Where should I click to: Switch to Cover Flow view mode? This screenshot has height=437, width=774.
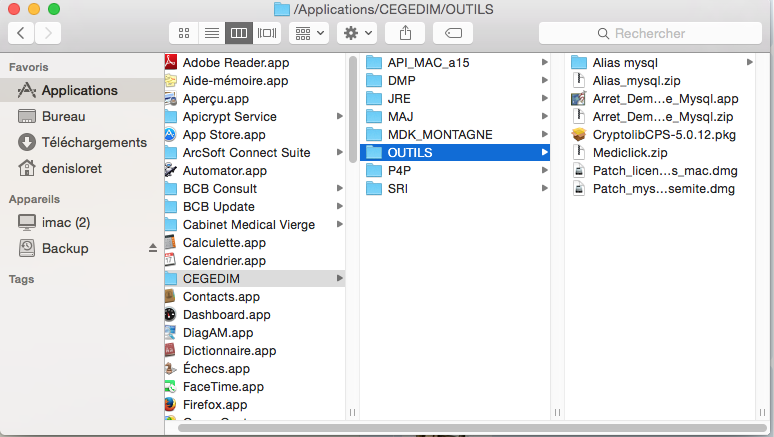point(267,33)
